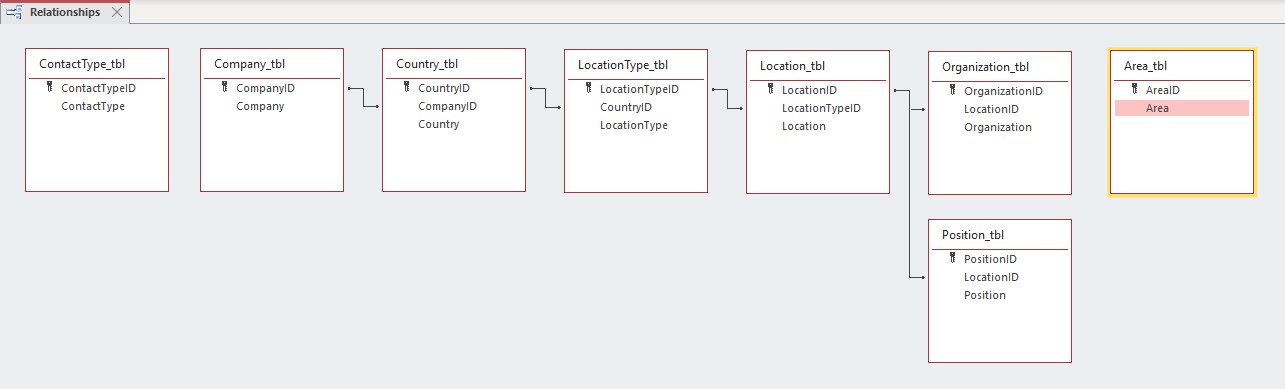This screenshot has width=1285, height=389.
Task: Click the key icon beside CompanyID in Company_tbl
Action: (224, 88)
